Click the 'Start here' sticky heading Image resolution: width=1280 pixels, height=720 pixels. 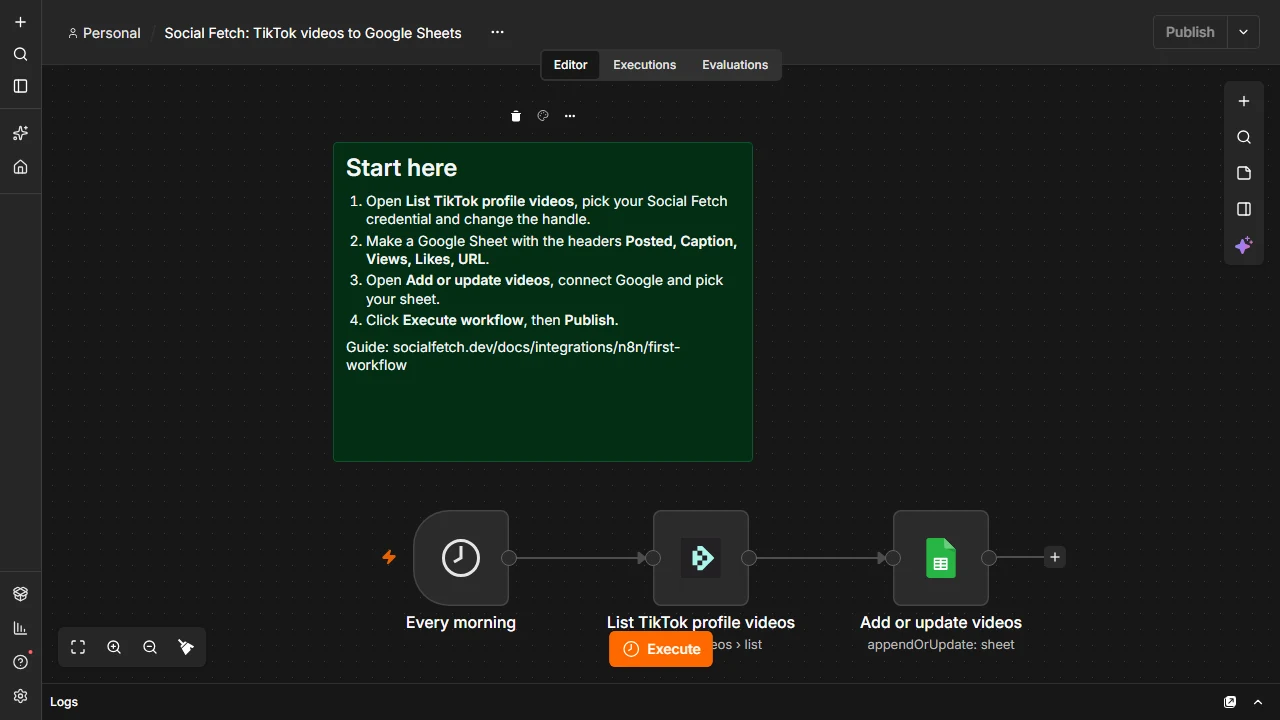401,168
